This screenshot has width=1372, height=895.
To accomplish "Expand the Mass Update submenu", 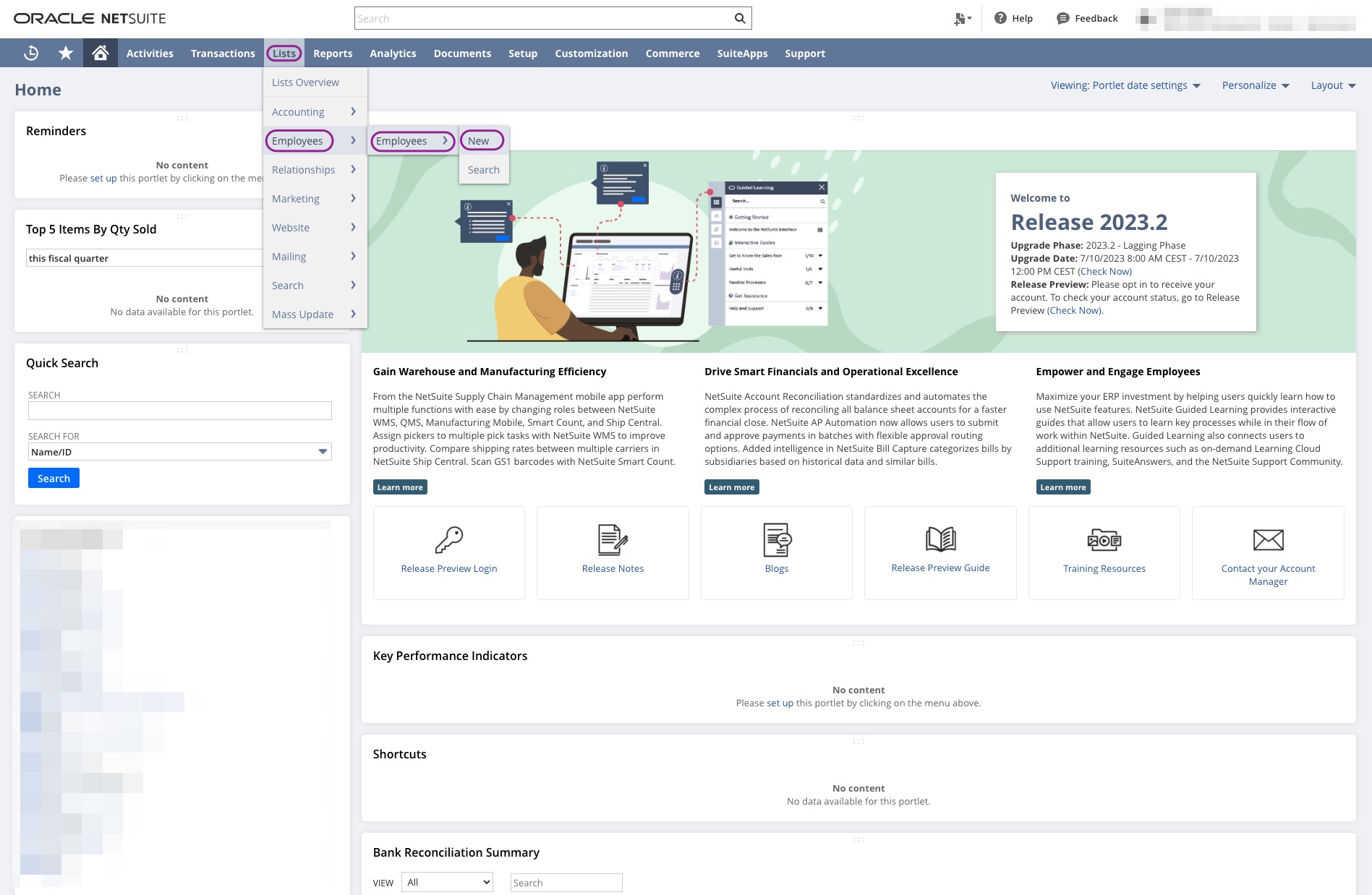I will pyautogui.click(x=315, y=314).
